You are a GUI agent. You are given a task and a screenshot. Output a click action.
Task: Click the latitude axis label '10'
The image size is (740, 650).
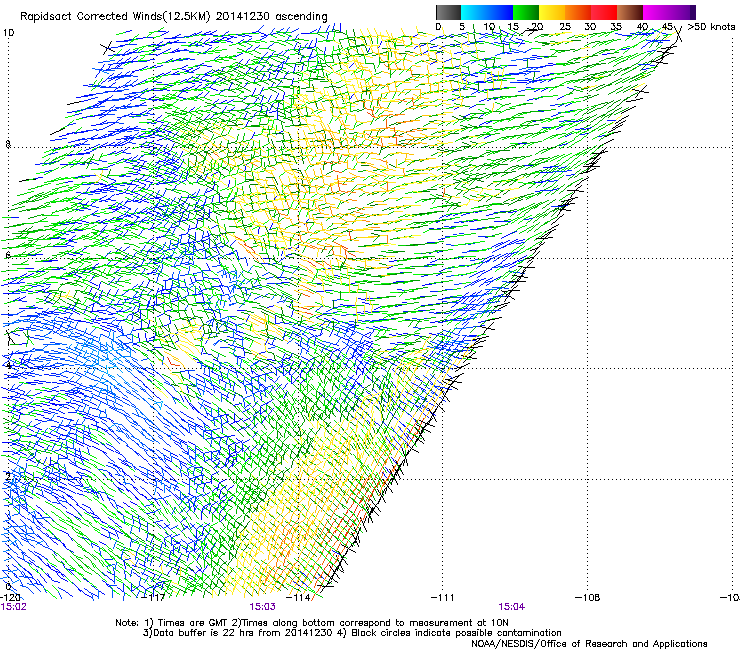point(8,33)
